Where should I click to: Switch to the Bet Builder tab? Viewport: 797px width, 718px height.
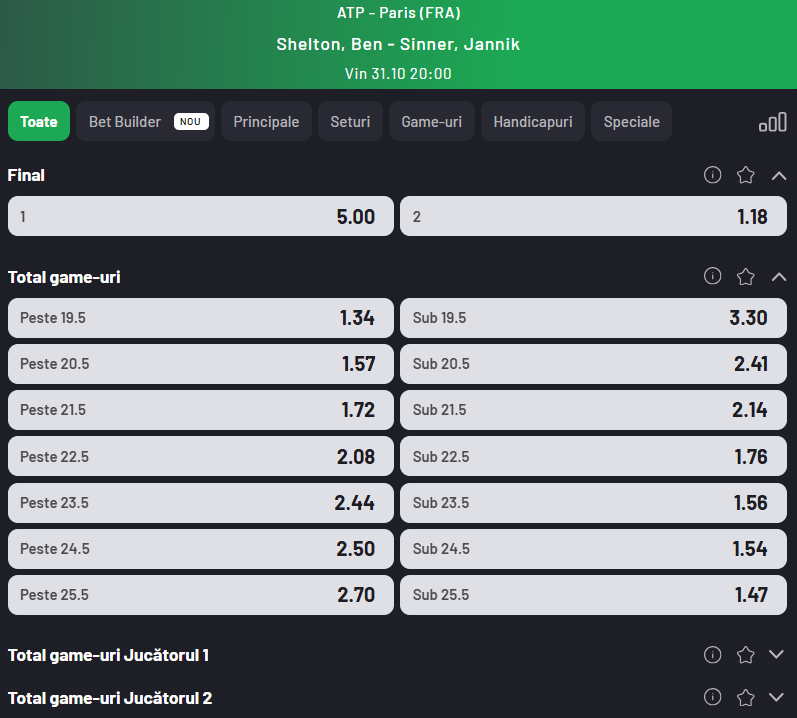[x=145, y=122]
